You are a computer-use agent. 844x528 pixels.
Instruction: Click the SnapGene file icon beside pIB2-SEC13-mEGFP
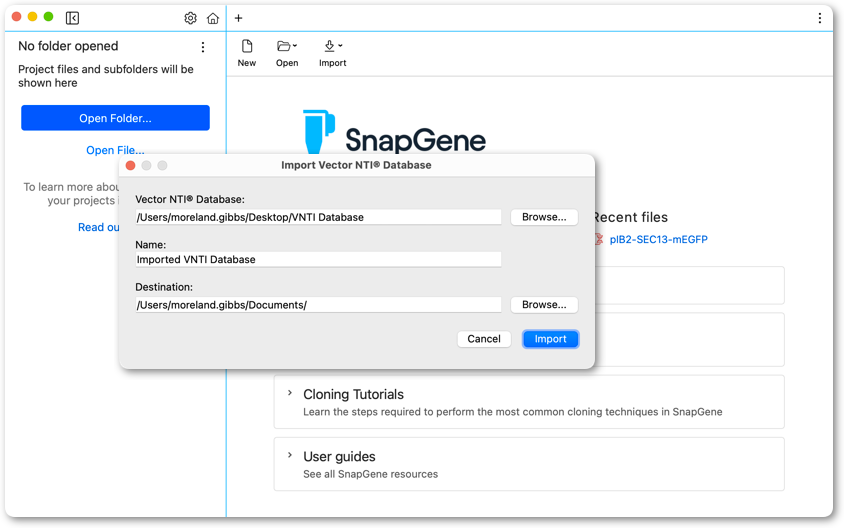pos(598,239)
